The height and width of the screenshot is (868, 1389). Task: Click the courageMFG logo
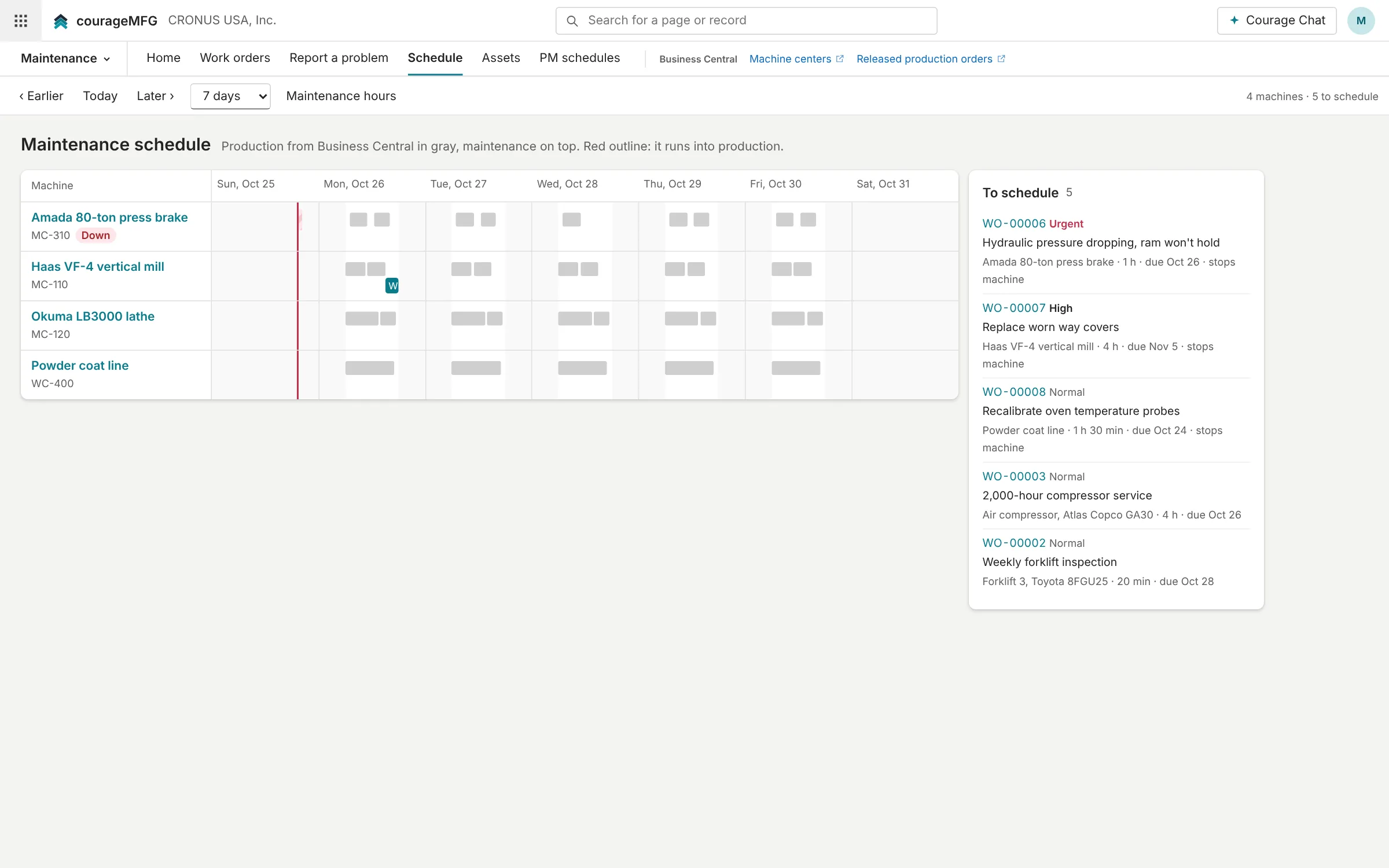105,21
